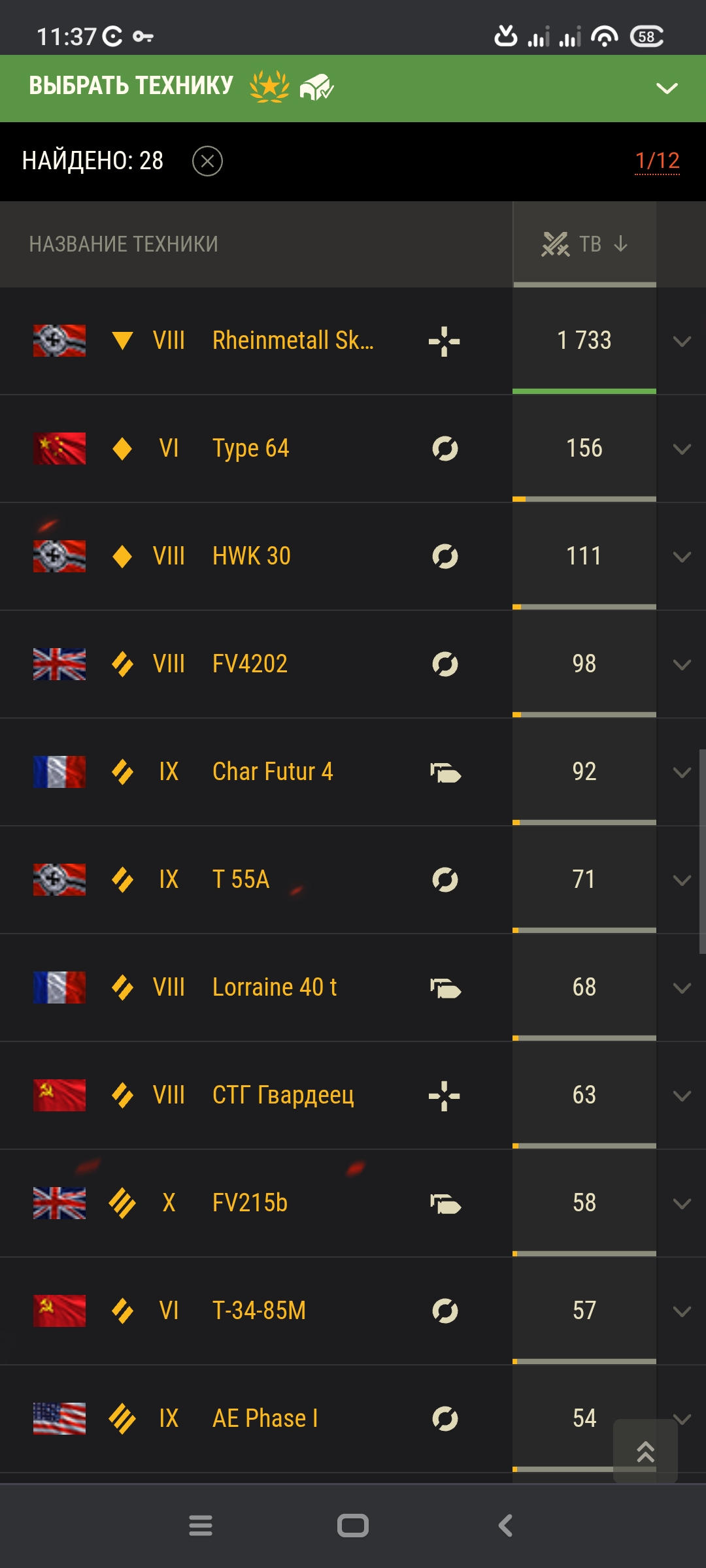
Task: Expand the Lorraine 40 t row details
Action: point(682,988)
